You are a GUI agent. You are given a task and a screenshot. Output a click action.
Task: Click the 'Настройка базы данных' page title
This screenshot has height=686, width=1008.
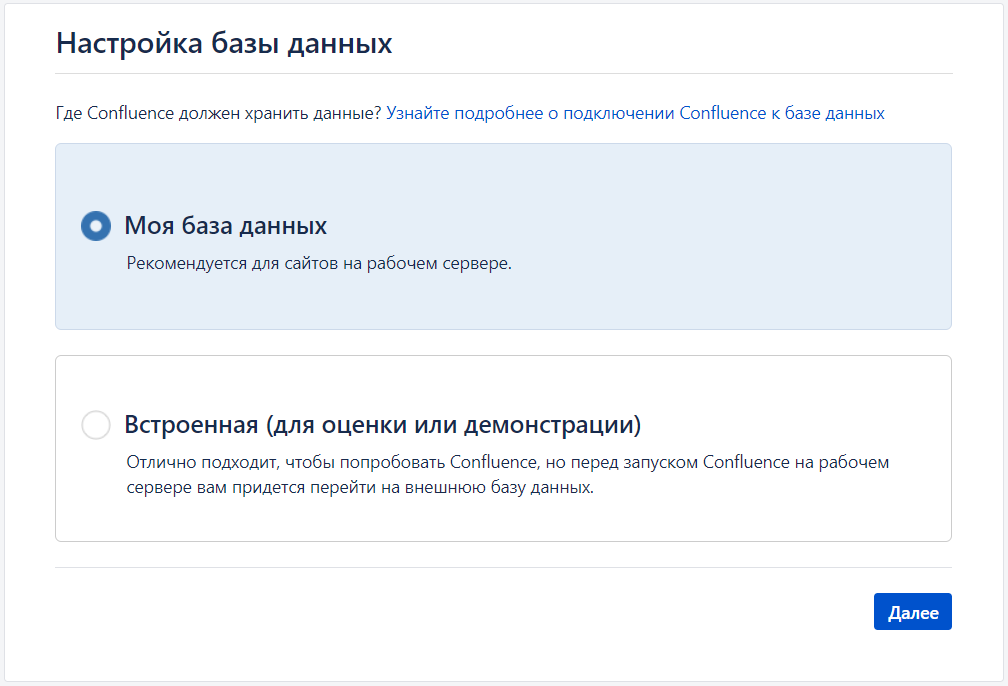point(224,43)
